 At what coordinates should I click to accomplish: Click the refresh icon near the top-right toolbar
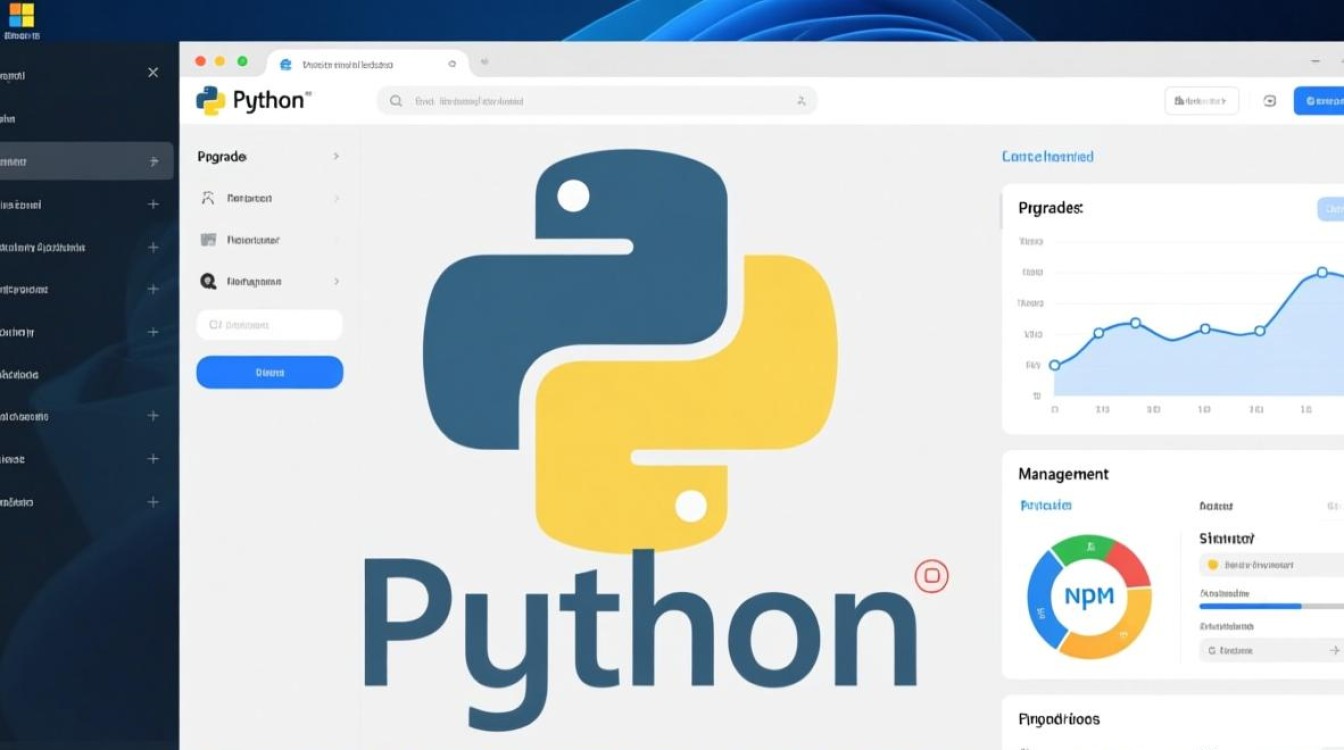[x=1269, y=100]
